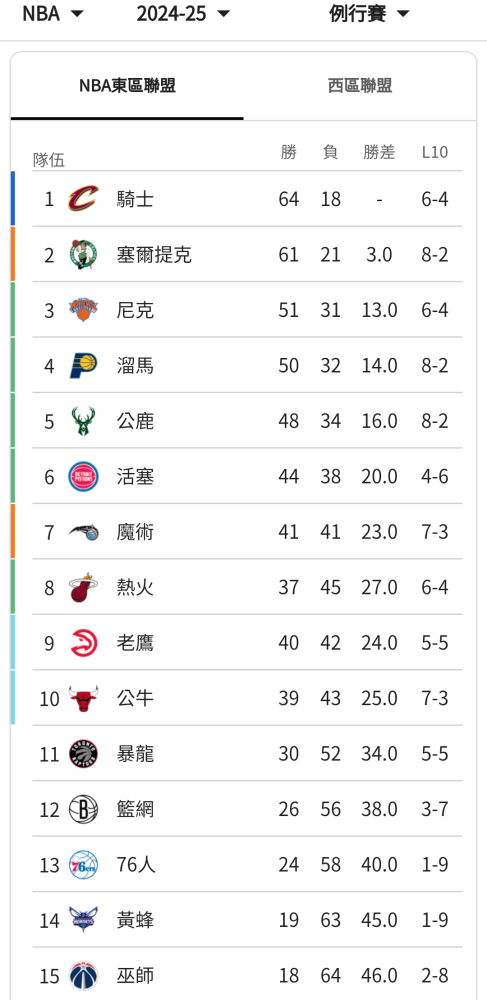The image size is (487, 1000).
Task: Click the Bucks team logo
Action: pos(84,421)
